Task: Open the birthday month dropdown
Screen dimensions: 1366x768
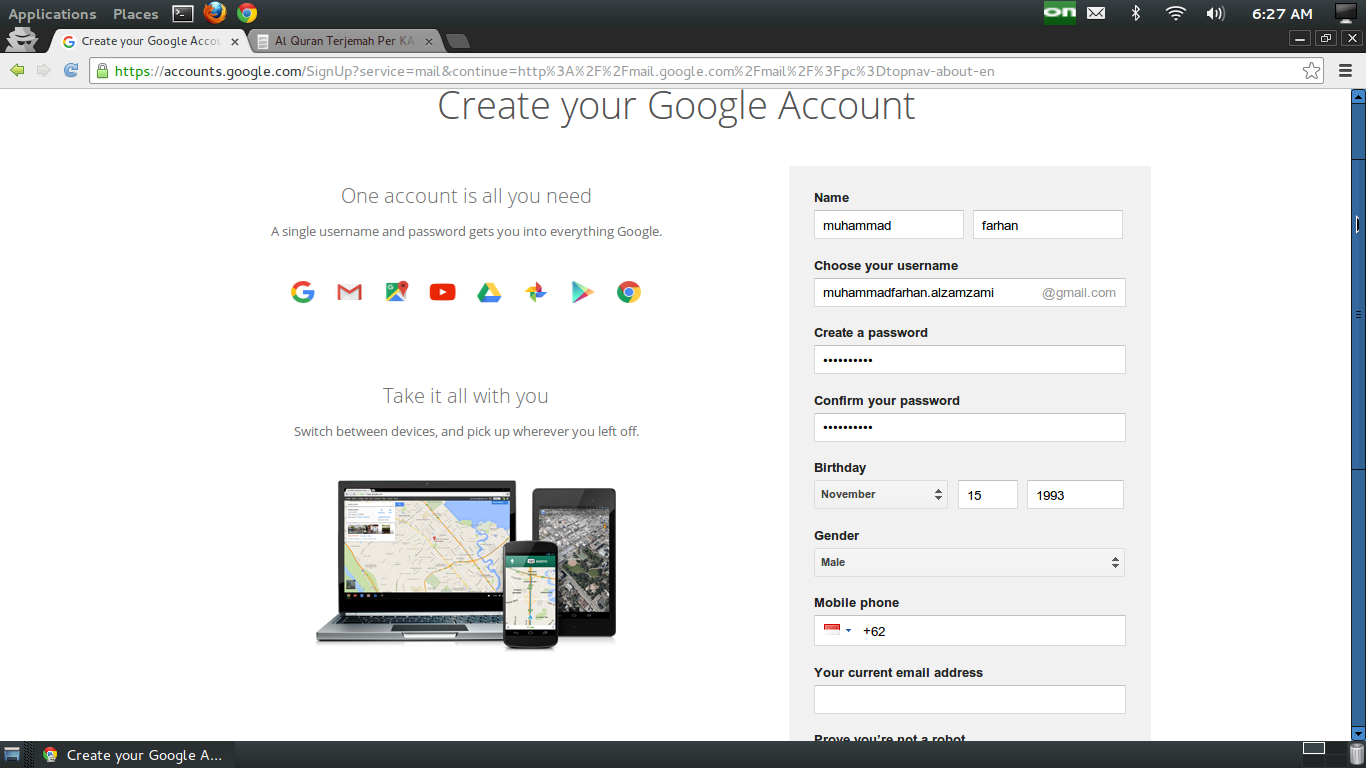Action: click(x=880, y=494)
